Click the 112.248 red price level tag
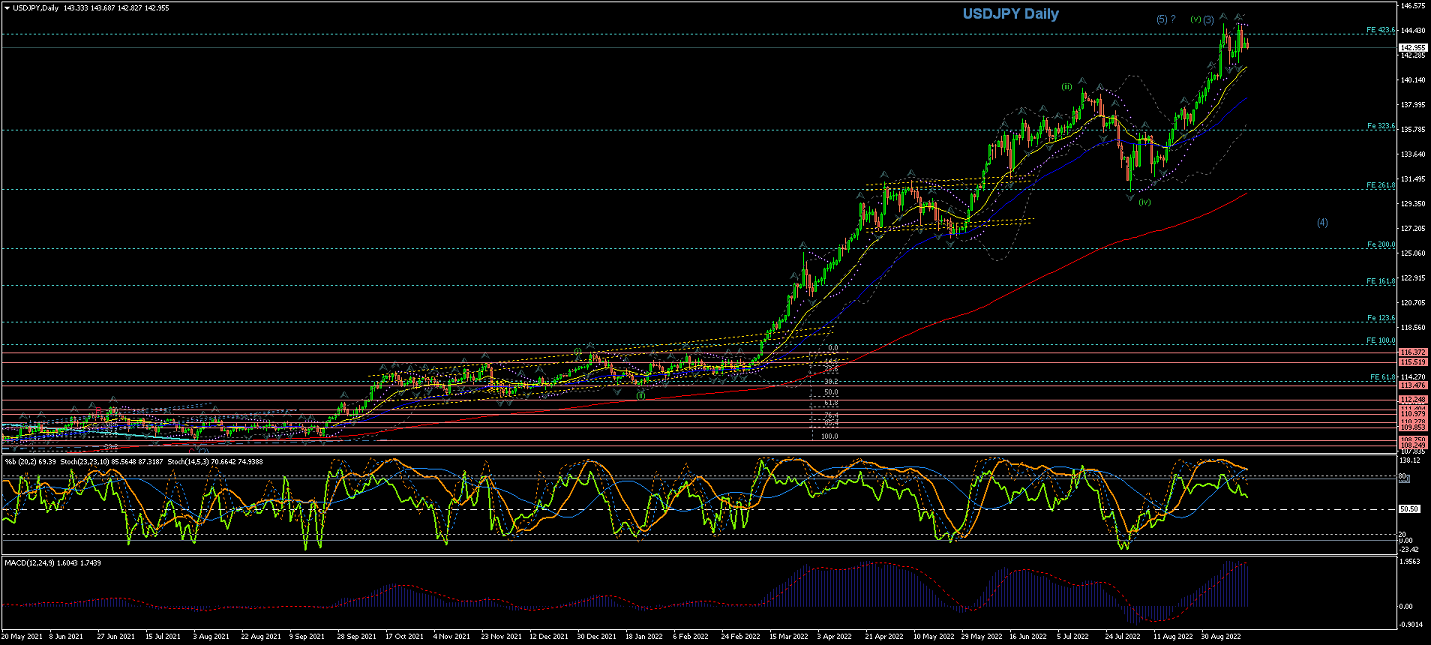 (x=1413, y=399)
